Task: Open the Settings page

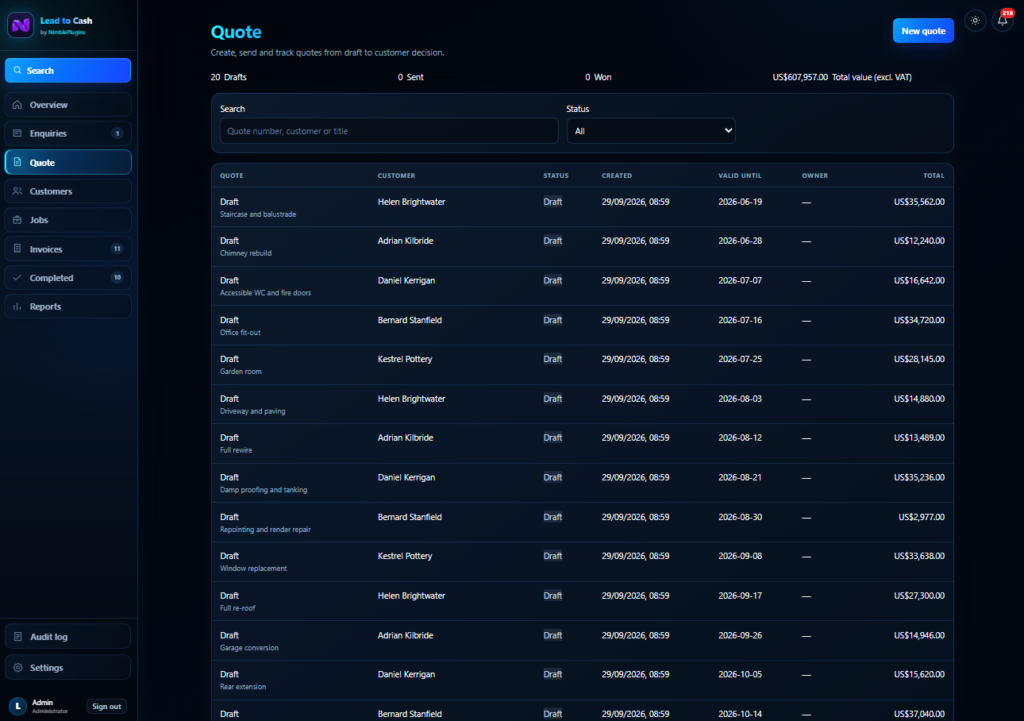Action: pyautogui.click(x=68, y=667)
